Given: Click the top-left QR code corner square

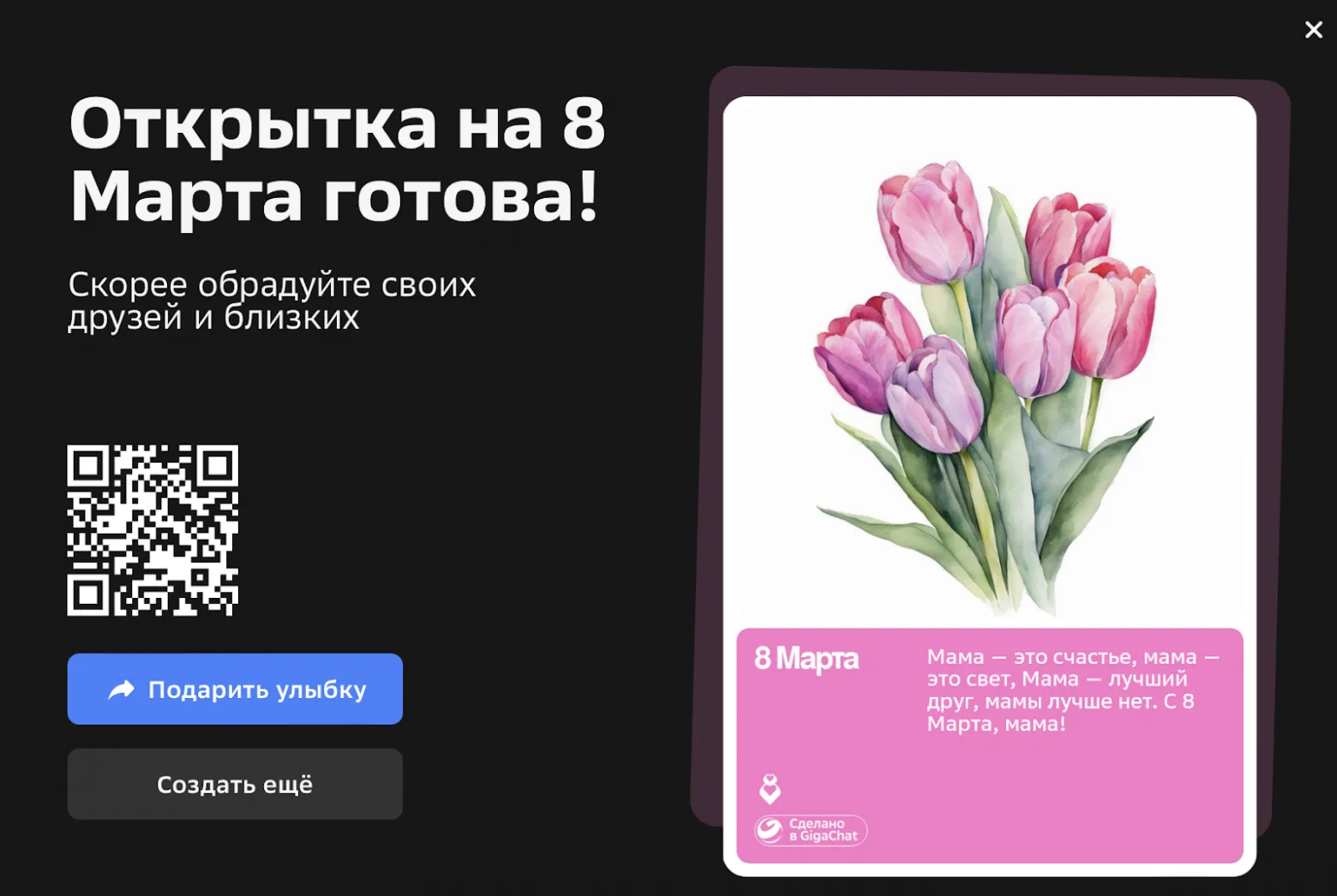Looking at the screenshot, I should coord(88,466).
